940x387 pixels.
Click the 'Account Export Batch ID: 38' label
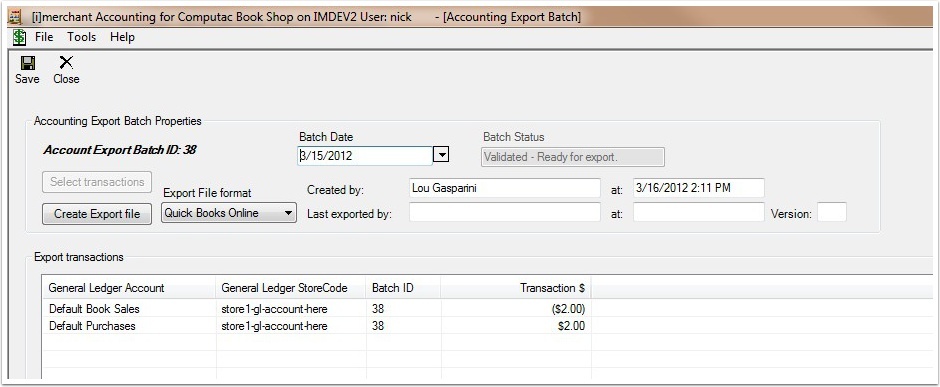(120, 150)
